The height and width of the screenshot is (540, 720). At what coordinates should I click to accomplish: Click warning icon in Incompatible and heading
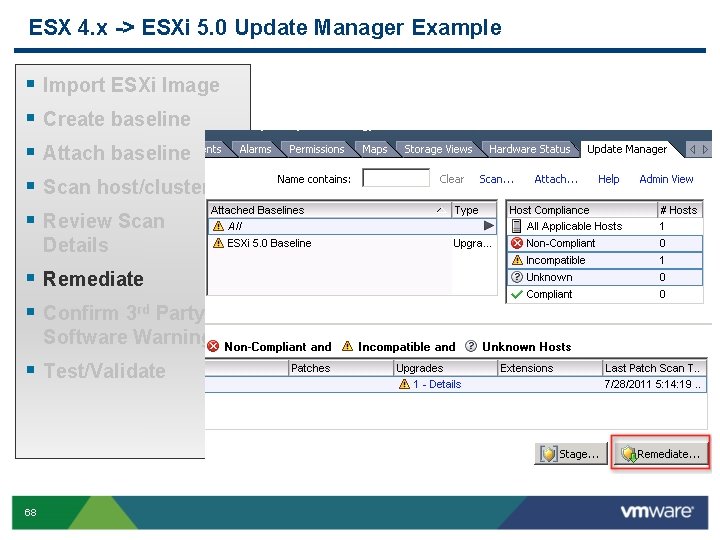tap(348, 346)
